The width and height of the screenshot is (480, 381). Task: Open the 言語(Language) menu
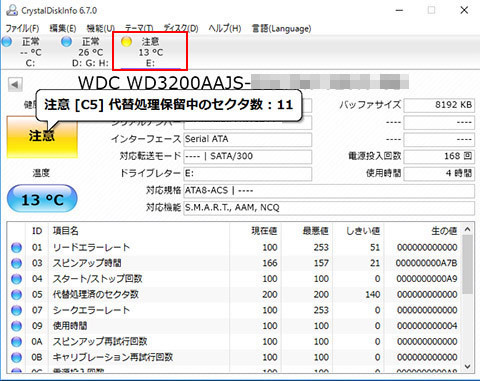[x=281, y=29]
